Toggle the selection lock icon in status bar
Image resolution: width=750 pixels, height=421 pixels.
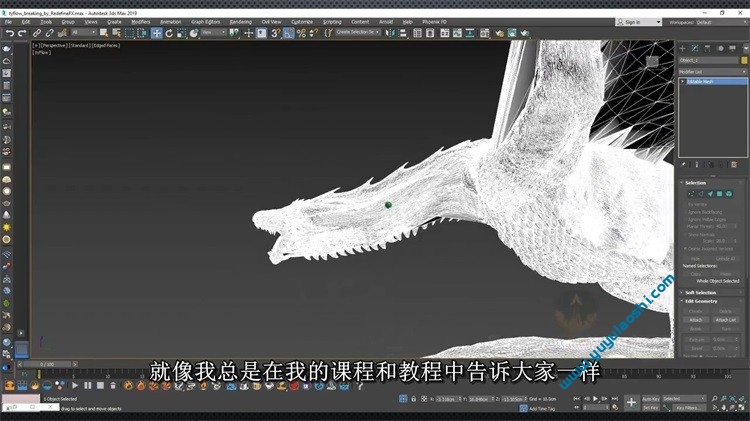pos(413,399)
